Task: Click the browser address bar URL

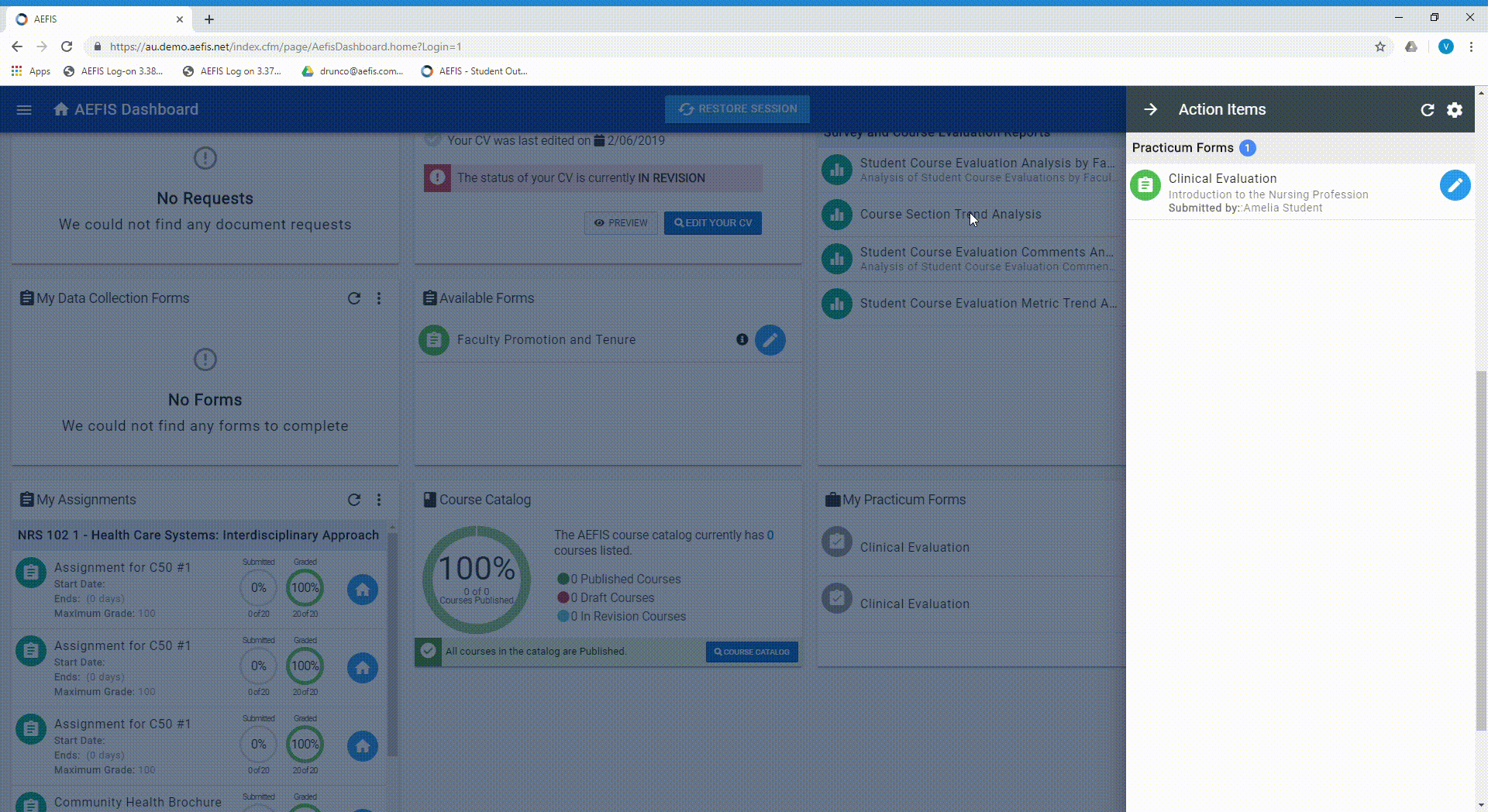Action: click(285, 46)
